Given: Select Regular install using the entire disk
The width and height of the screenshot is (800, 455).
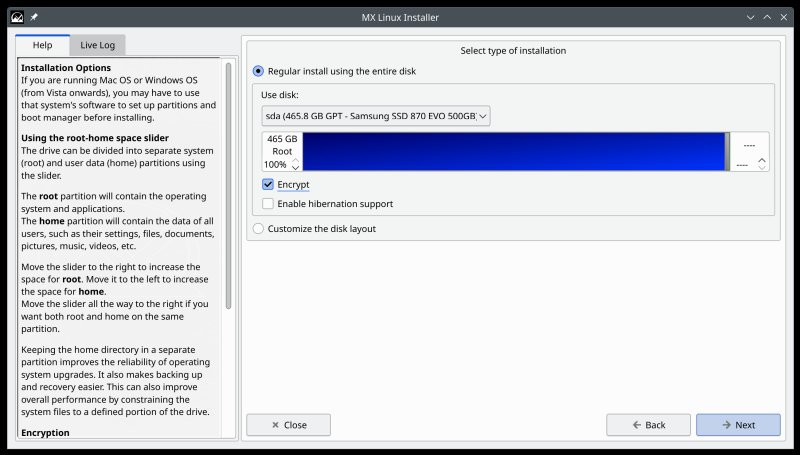Looking at the screenshot, I should [260, 71].
